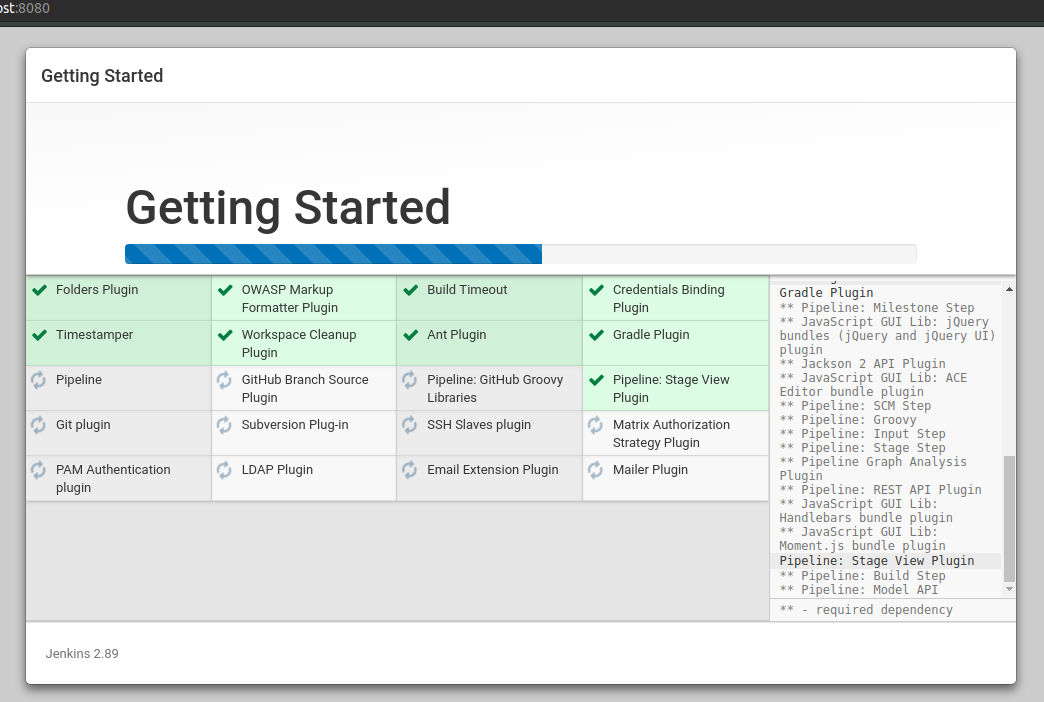Click the checkmark icon for OWASP Markup Formatter Plugin
Screen dimensions: 1044x702
(x=226, y=290)
